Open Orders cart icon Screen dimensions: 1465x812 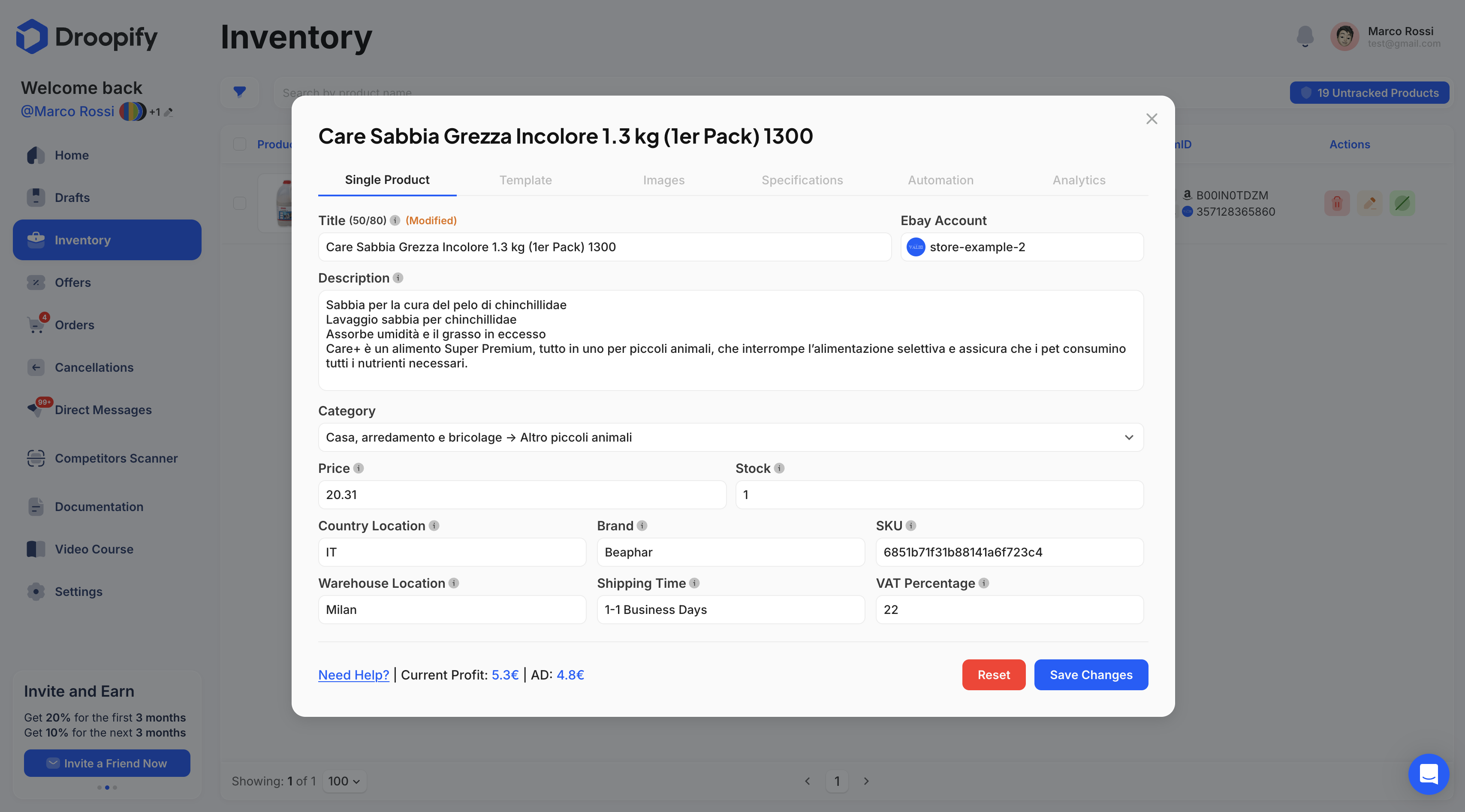tap(36, 325)
